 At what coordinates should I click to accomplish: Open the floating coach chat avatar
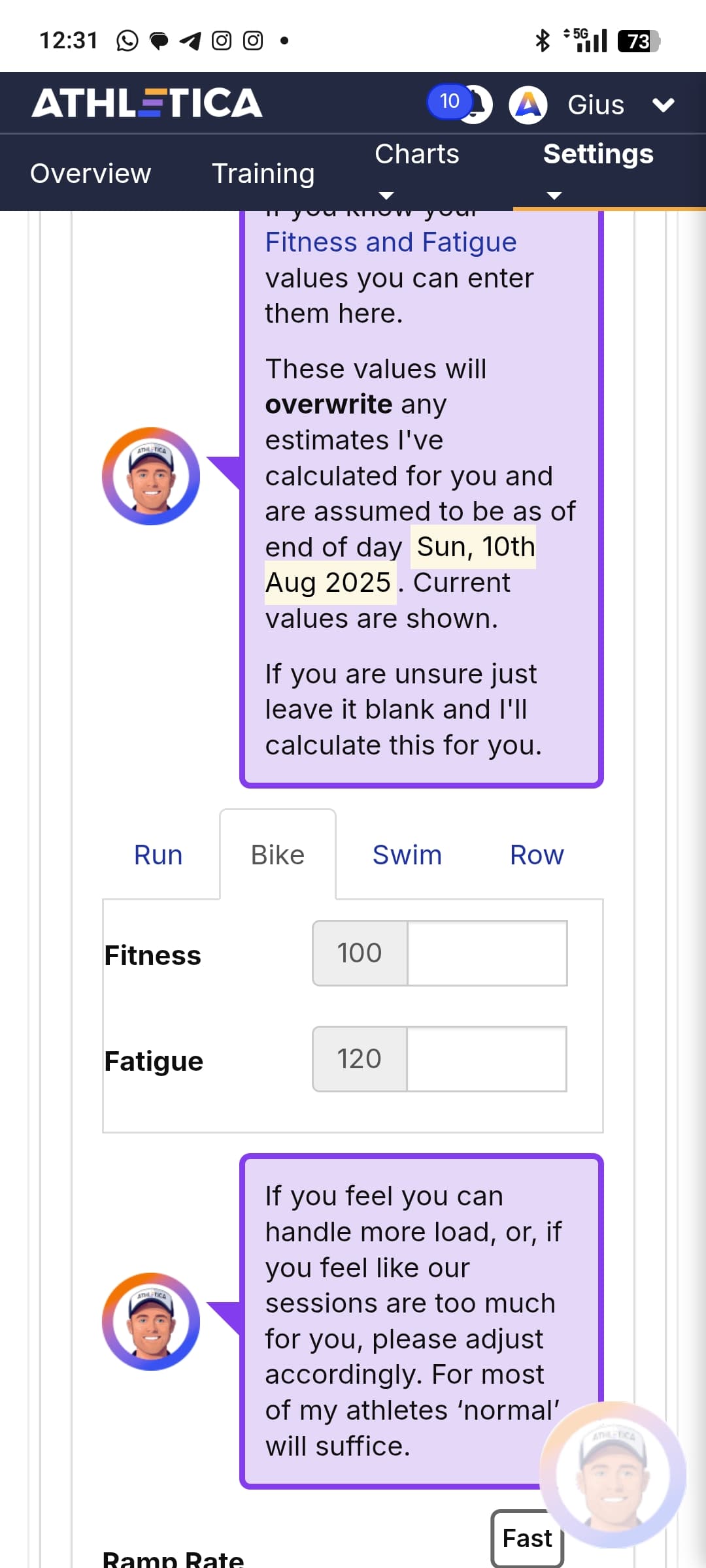pyautogui.click(x=613, y=1475)
